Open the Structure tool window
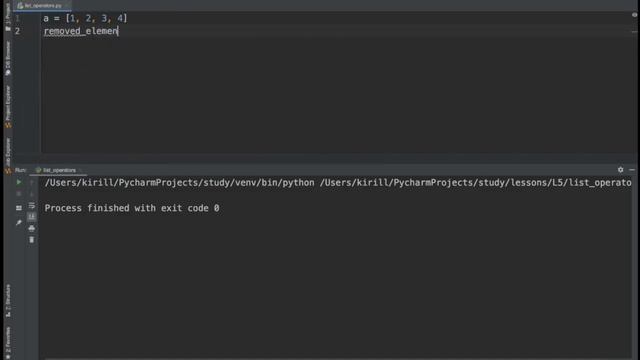 click(x=8, y=301)
